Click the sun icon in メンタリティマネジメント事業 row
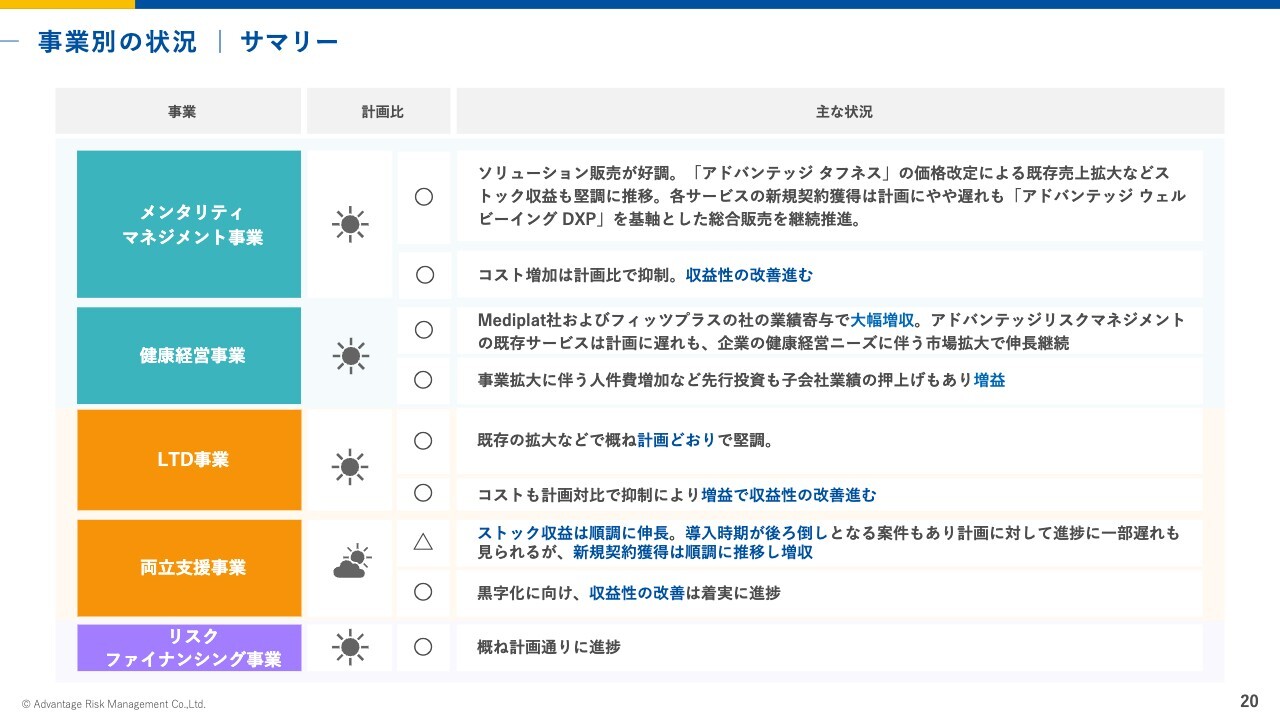This screenshot has width=1280, height=720. click(349, 225)
